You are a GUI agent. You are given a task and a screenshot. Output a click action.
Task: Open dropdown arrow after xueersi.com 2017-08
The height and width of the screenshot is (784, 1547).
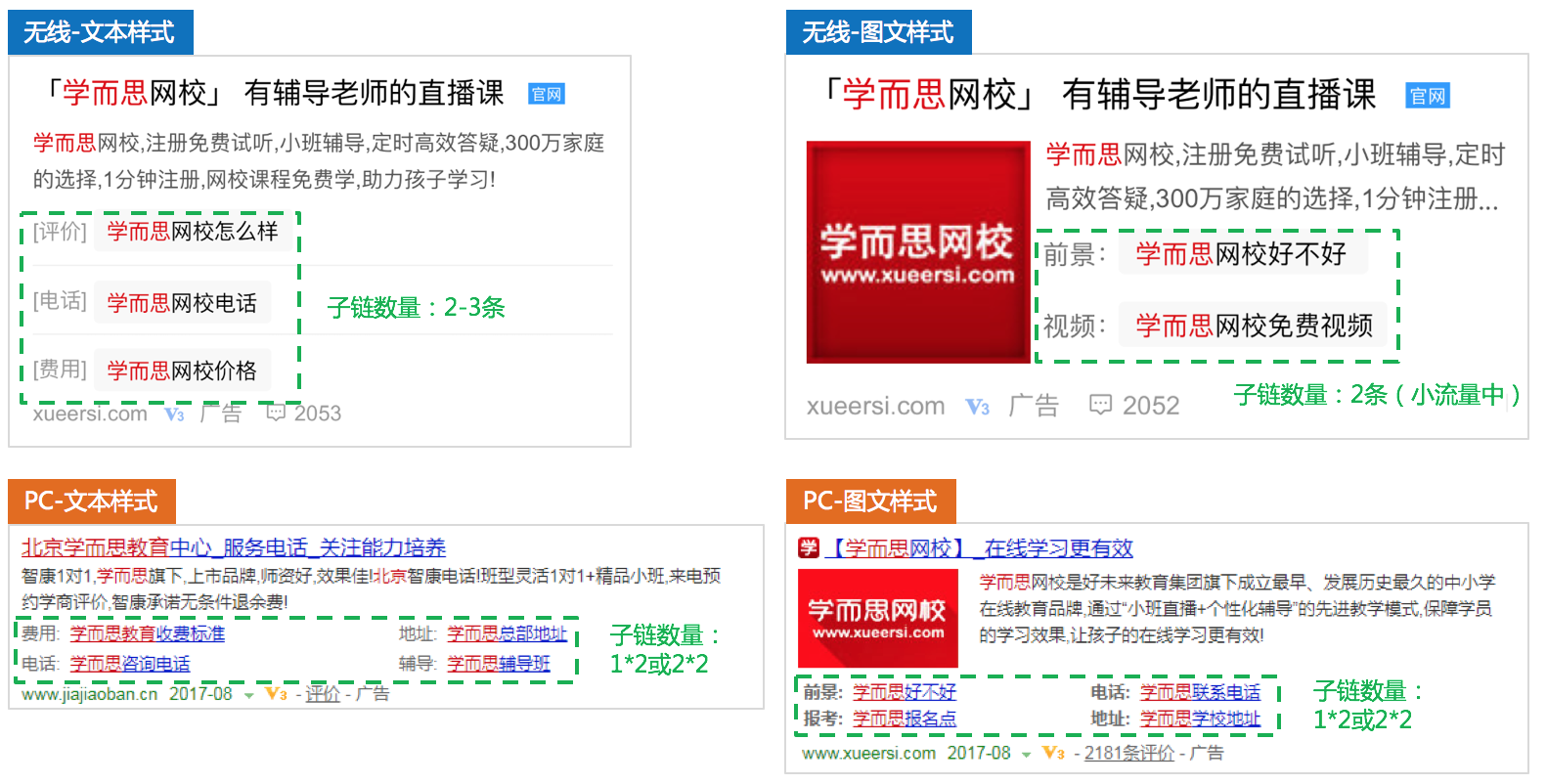(x=1026, y=754)
